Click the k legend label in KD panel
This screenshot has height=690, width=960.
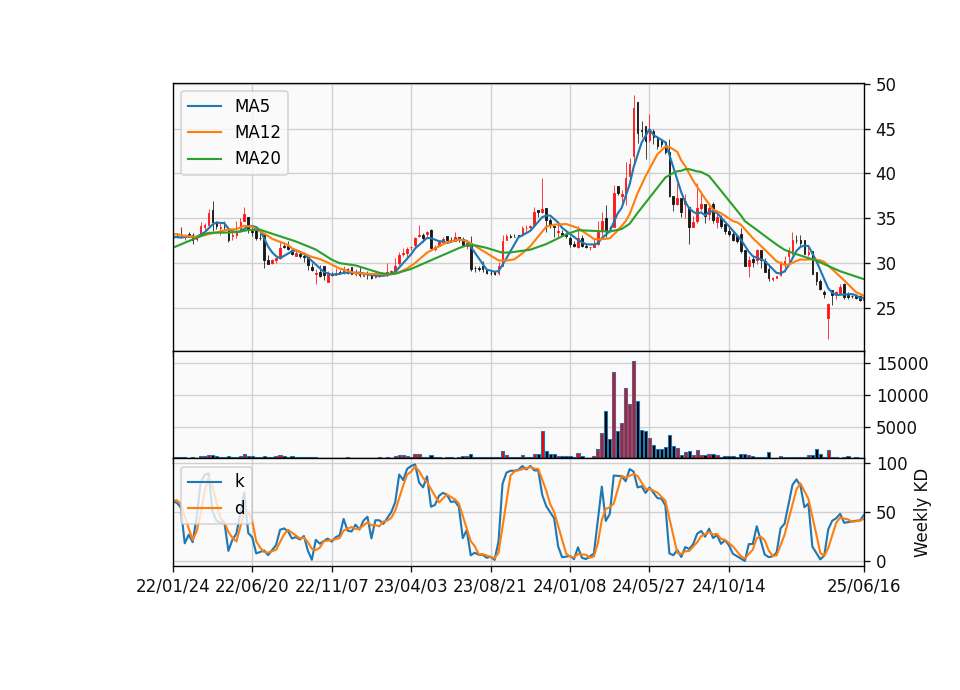(x=239, y=481)
